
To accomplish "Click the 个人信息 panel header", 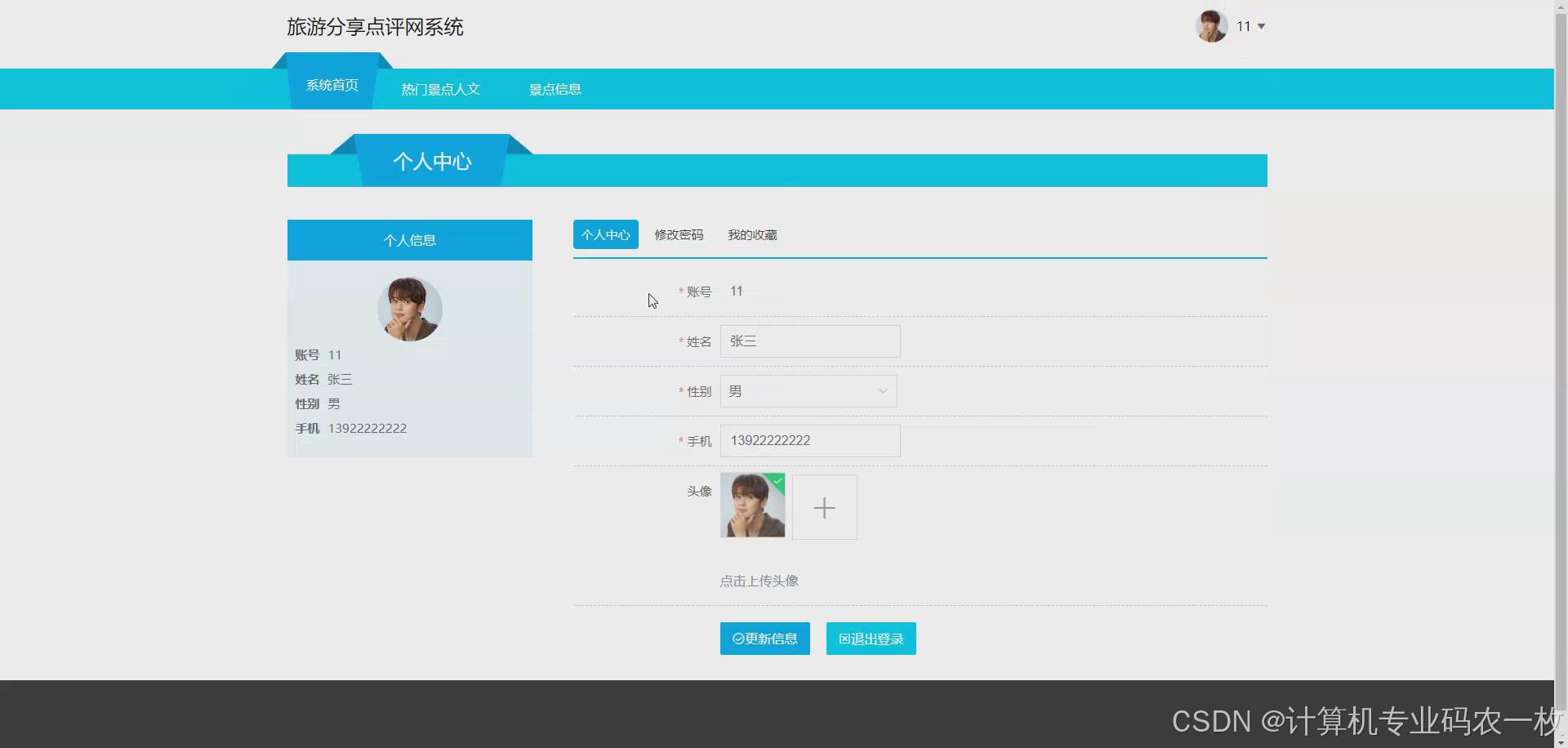I will pos(410,240).
